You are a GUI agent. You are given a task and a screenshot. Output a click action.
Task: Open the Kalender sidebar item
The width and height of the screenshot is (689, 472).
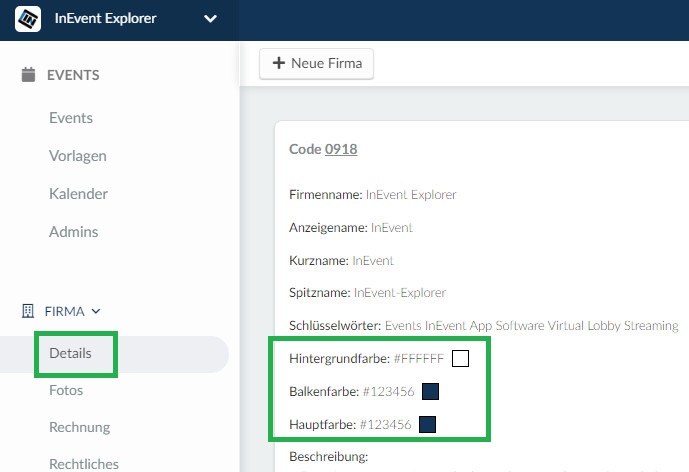pos(78,194)
